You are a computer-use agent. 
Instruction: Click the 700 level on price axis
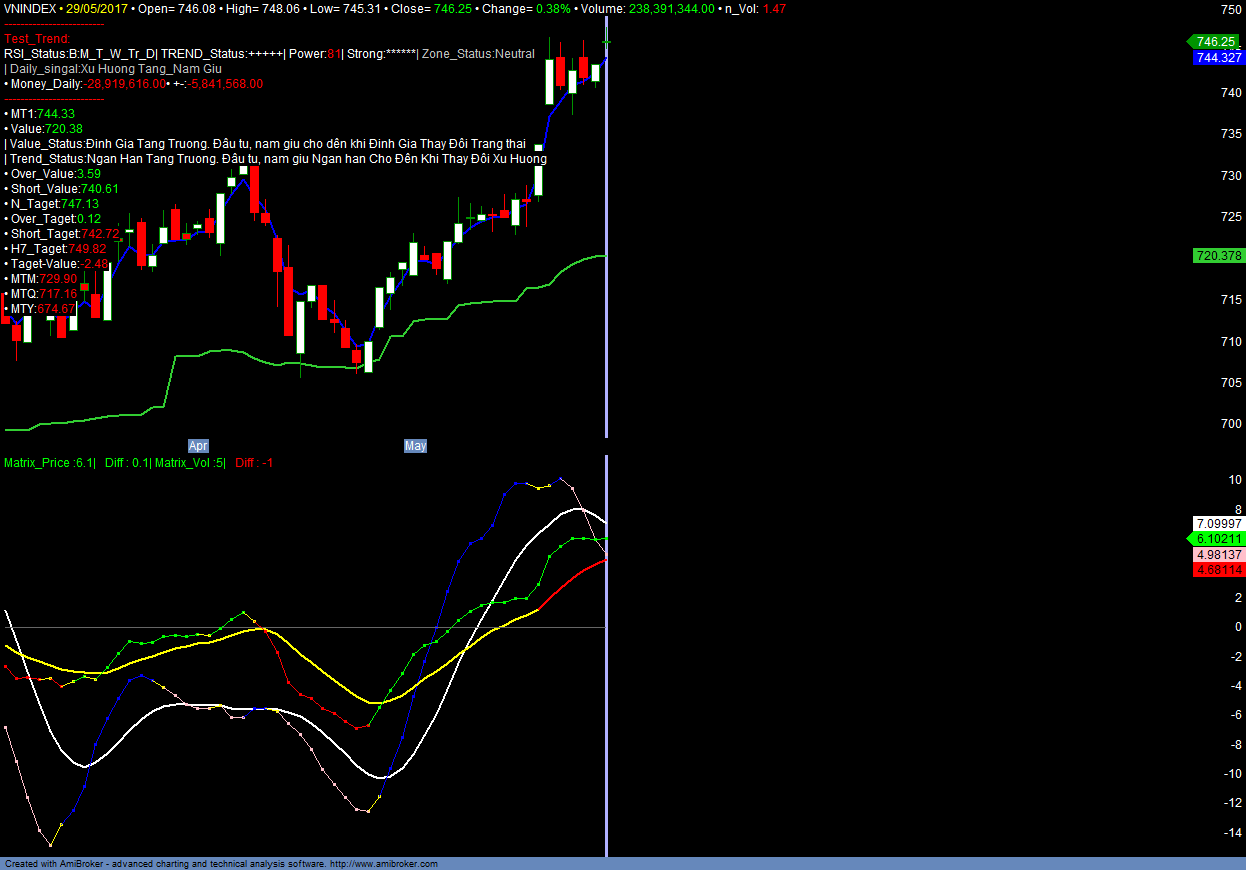[1230, 424]
